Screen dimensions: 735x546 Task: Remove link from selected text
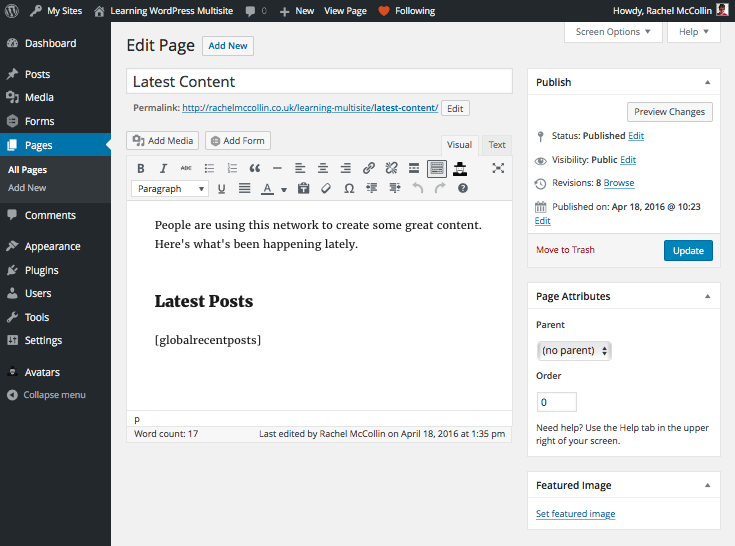click(x=391, y=168)
